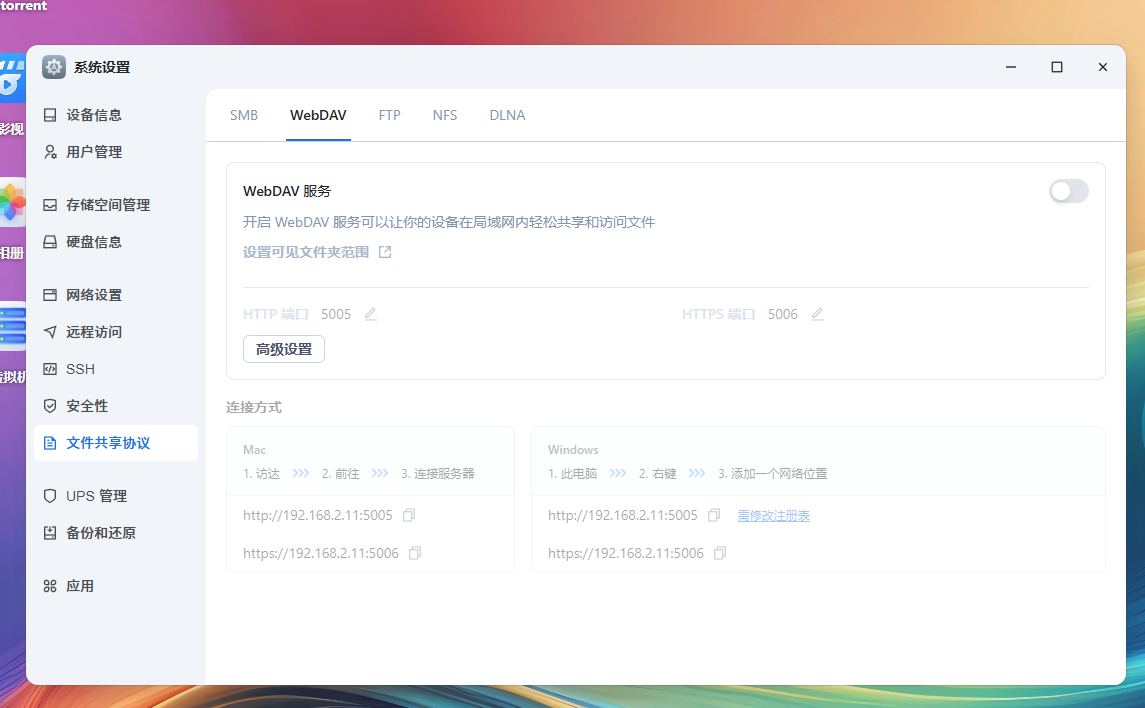Click the HTTP port value 5005
The width and height of the screenshot is (1145, 708).
pos(336,314)
